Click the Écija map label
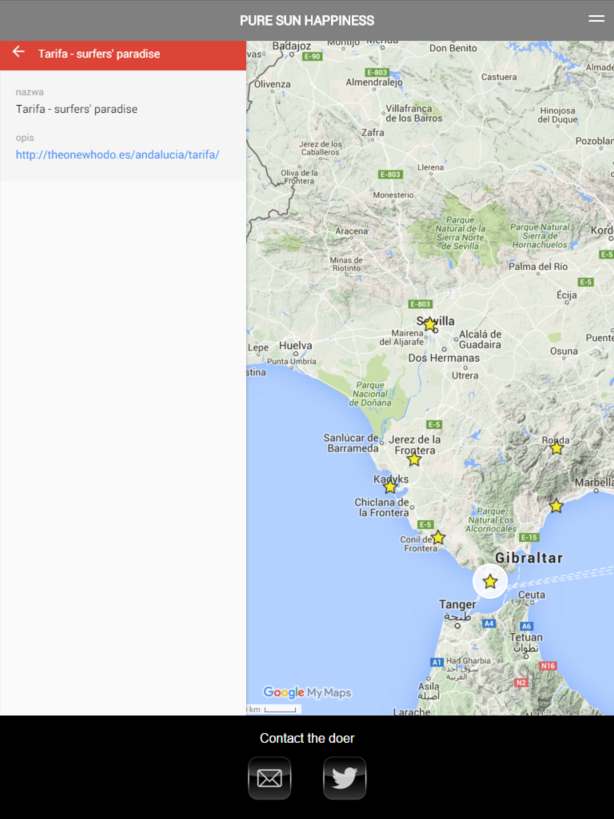The width and height of the screenshot is (614, 819). tap(566, 295)
